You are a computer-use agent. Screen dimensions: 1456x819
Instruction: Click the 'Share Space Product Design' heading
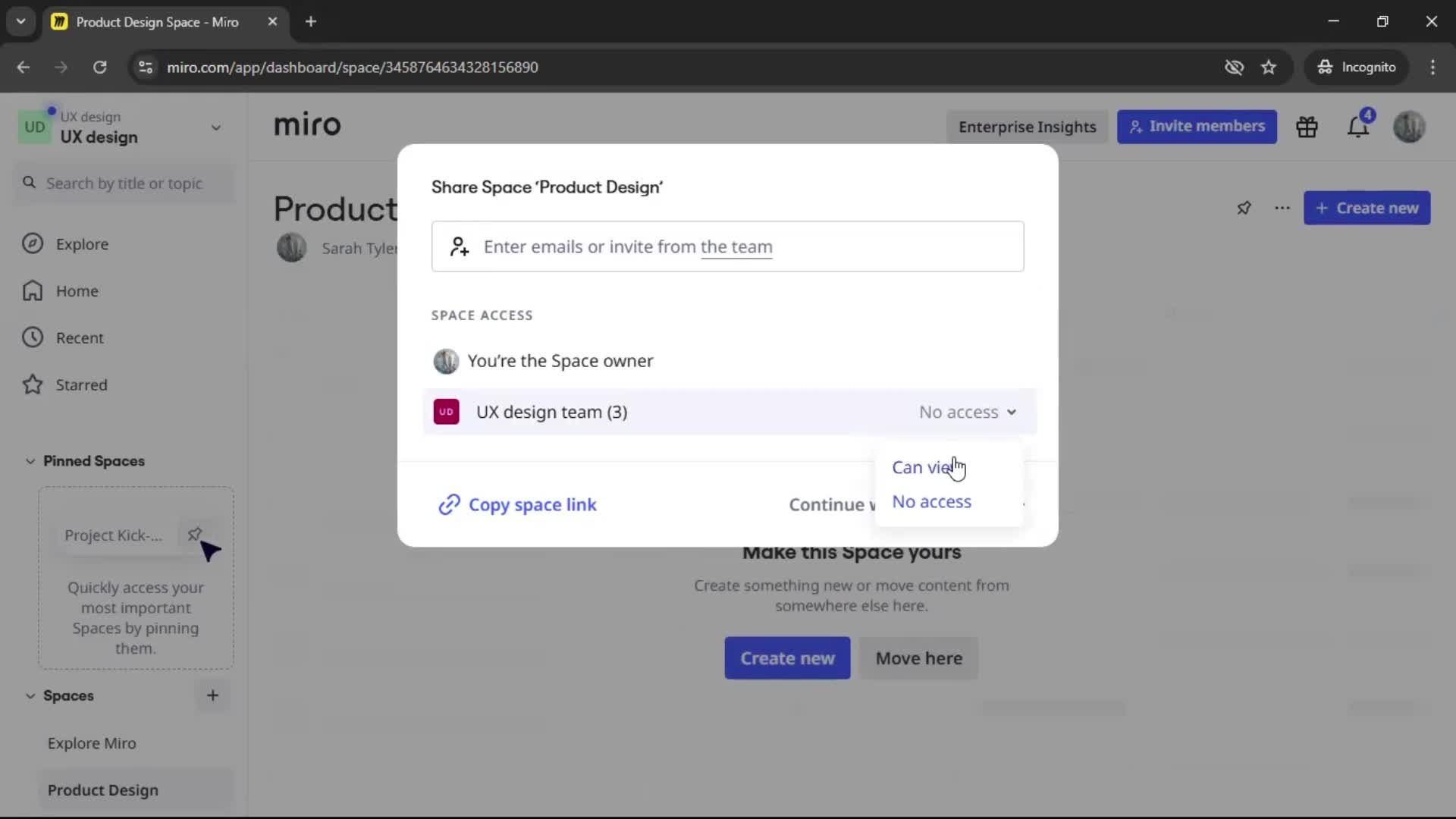pyautogui.click(x=548, y=187)
